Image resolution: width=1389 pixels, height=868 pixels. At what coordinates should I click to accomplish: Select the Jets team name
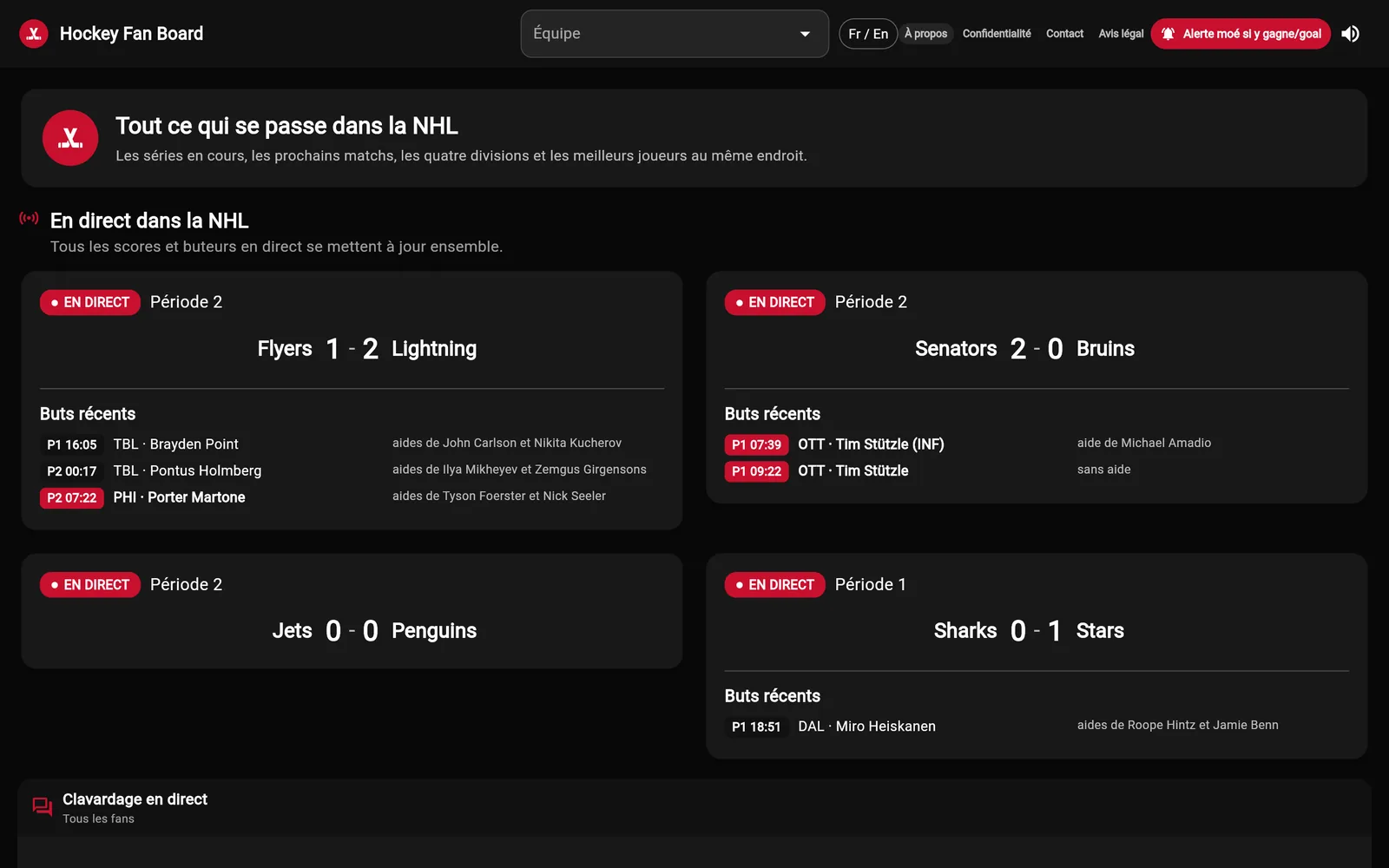click(292, 631)
